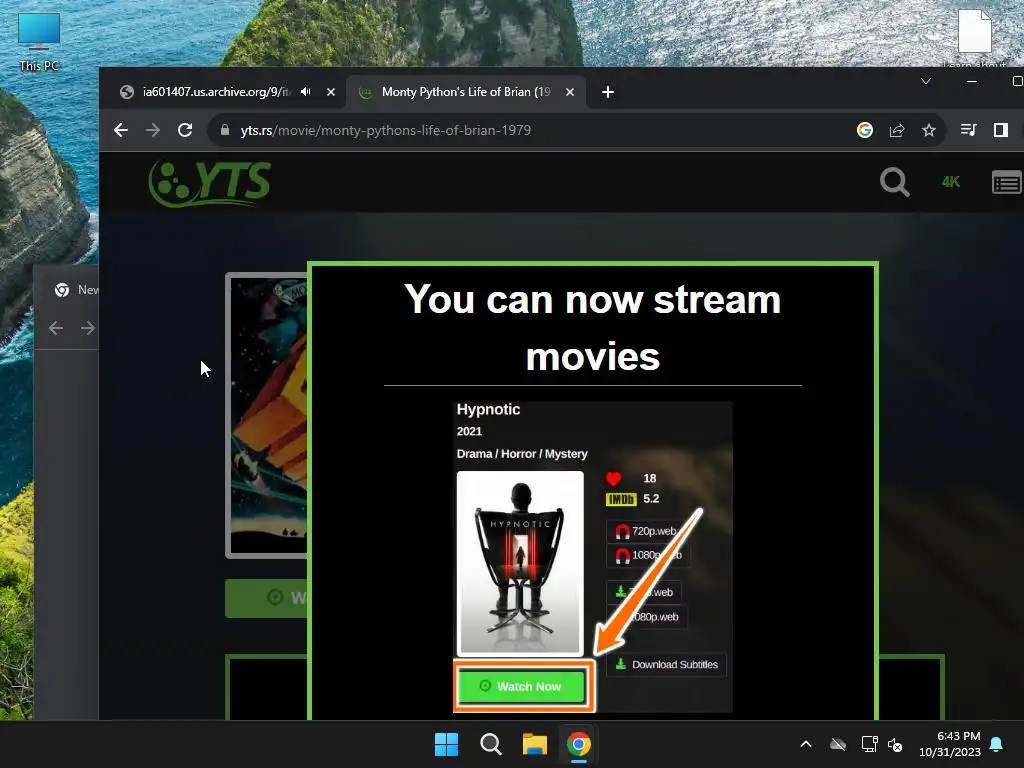
Task: Open the YTS site search magnifier
Action: click(894, 182)
